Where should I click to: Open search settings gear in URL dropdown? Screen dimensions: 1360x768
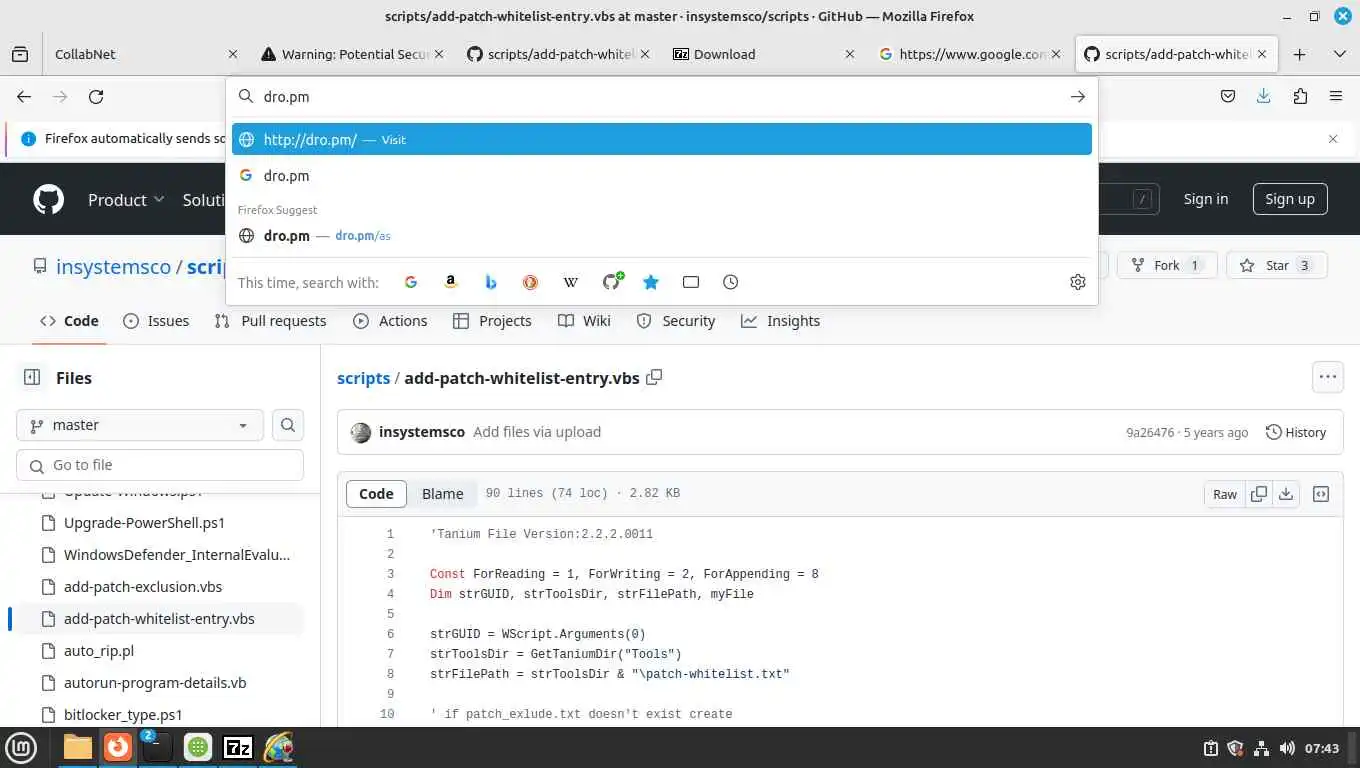point(1077,282)
